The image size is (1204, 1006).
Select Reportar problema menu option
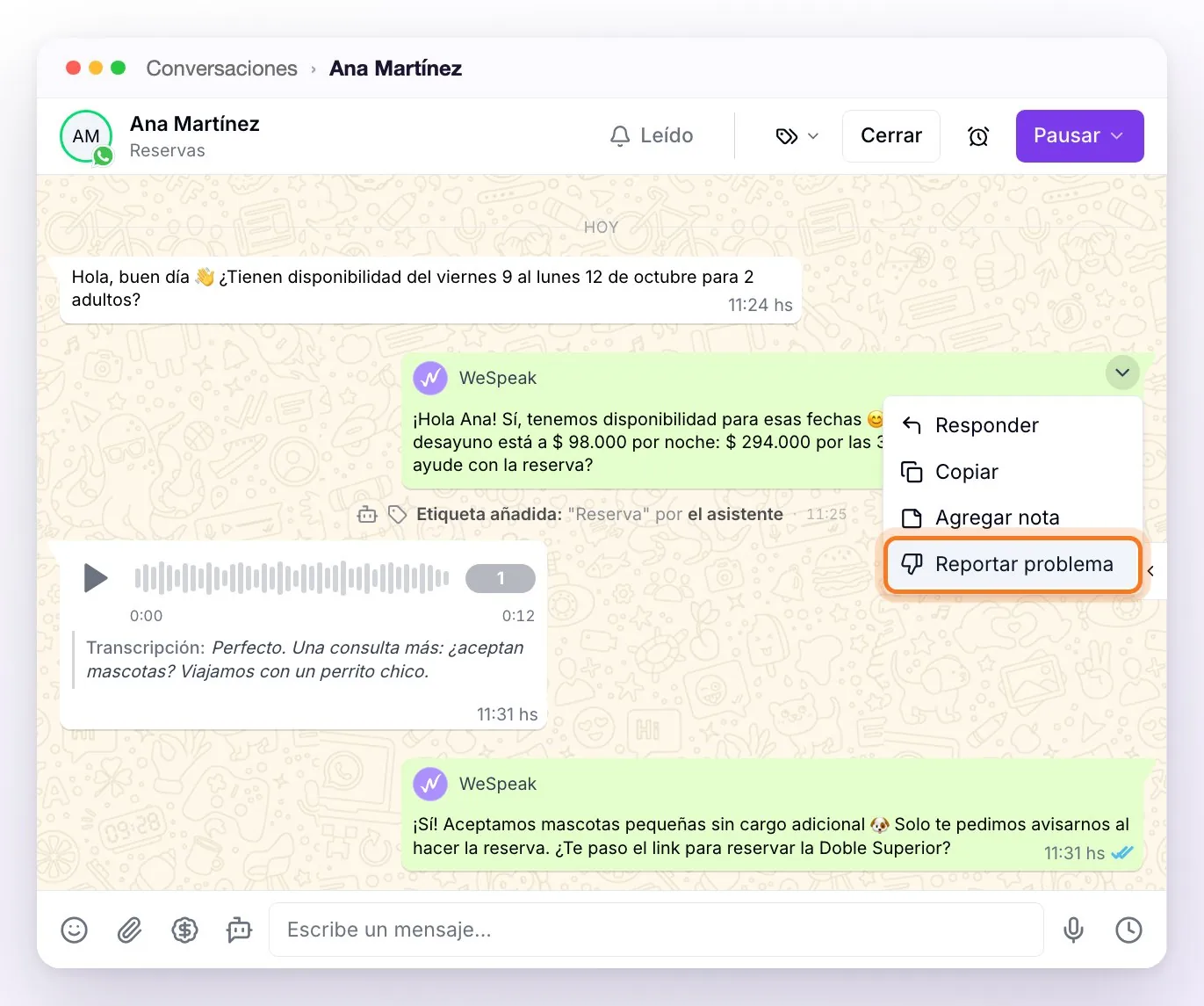1012,564
